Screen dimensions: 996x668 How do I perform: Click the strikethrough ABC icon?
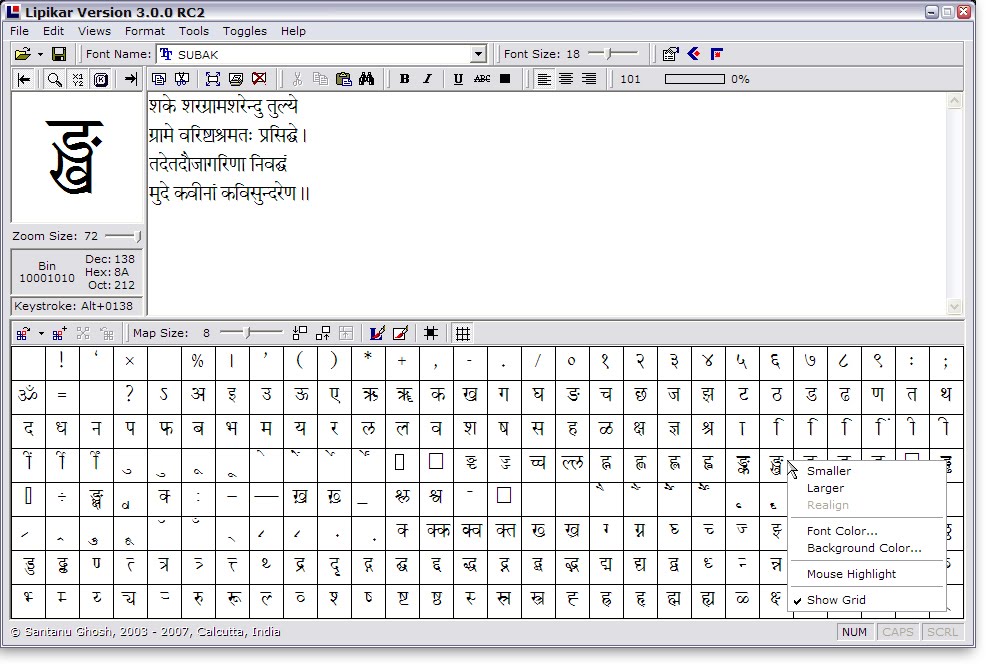tap(482, 79)
